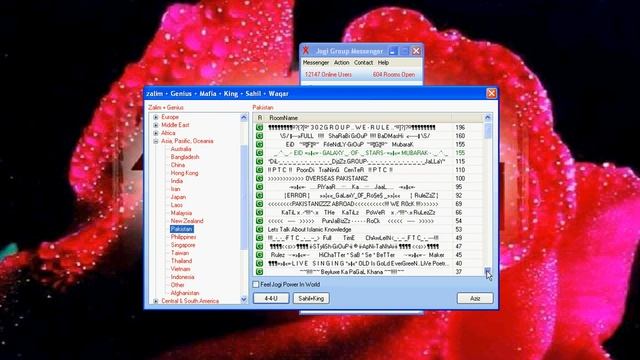Click the RoomName column header
This screenshot has height=360, width=640.
tap(359, 118)
